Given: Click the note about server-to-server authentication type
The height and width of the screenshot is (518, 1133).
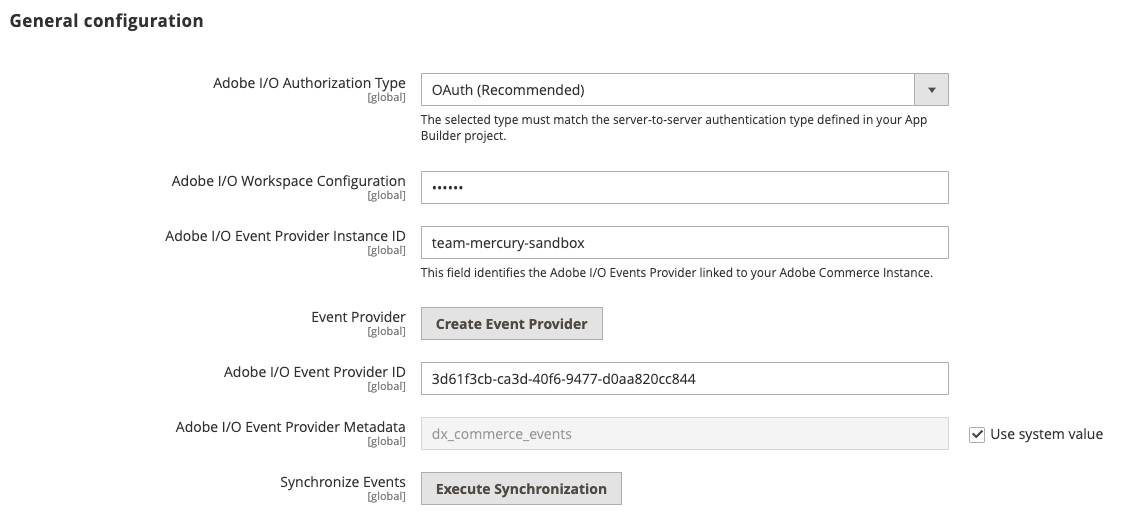Looking at the screenshot, I should point(674,127).
